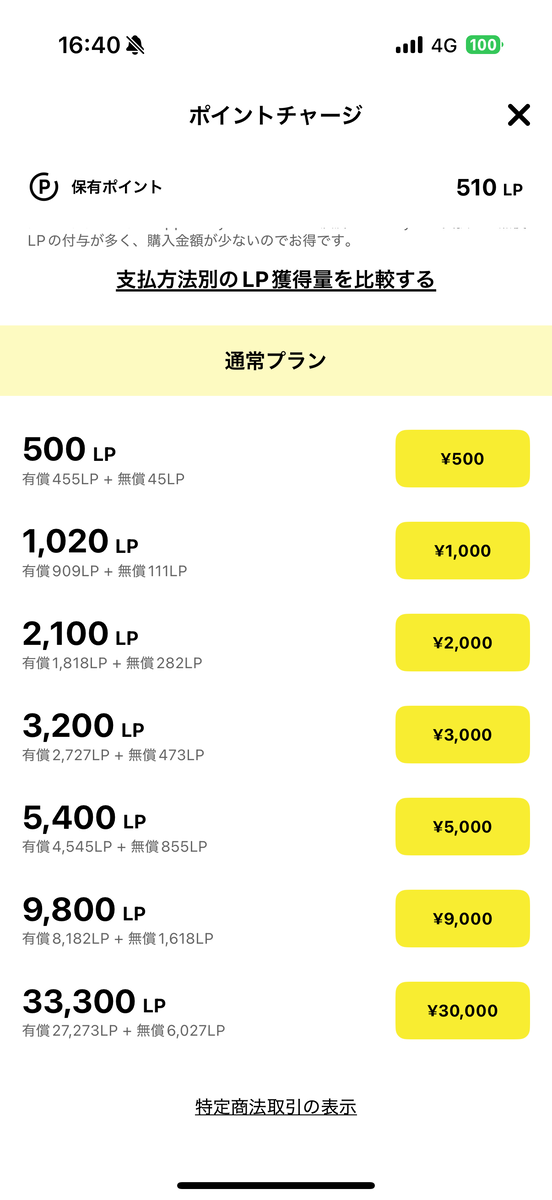Tap the circled P points icon

(x=43, y=187)
